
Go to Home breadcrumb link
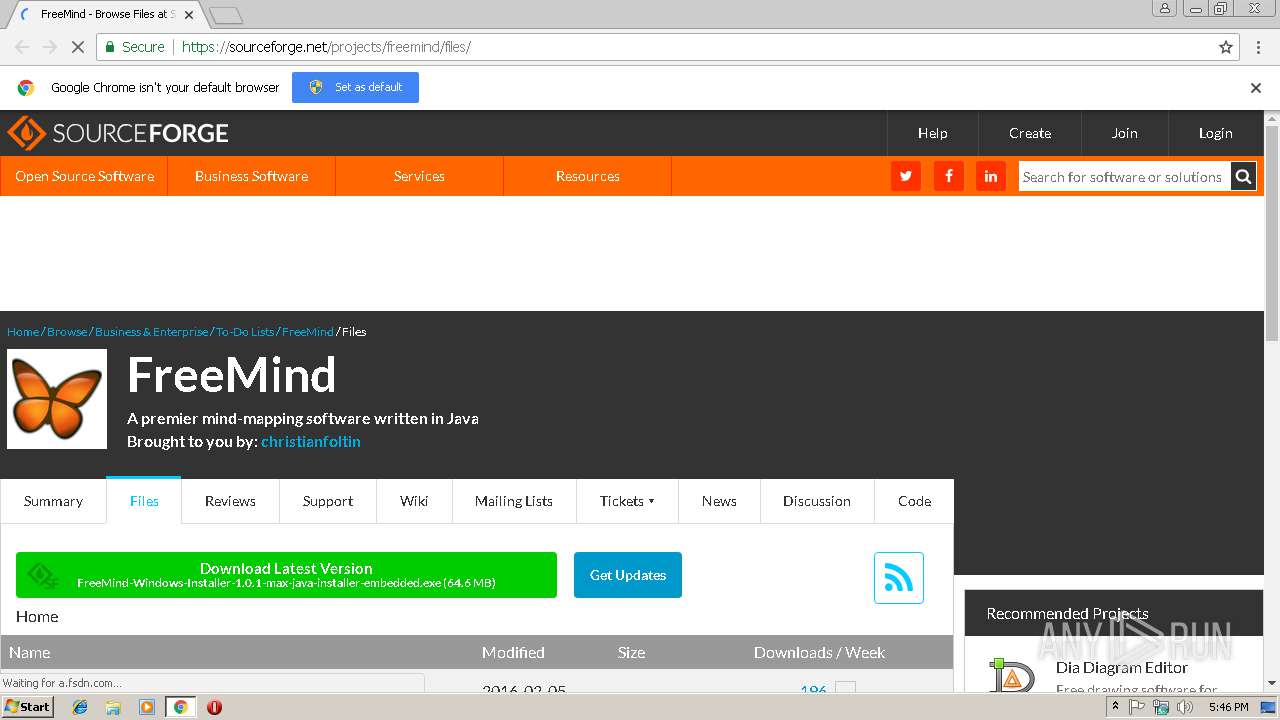point(23,331)
